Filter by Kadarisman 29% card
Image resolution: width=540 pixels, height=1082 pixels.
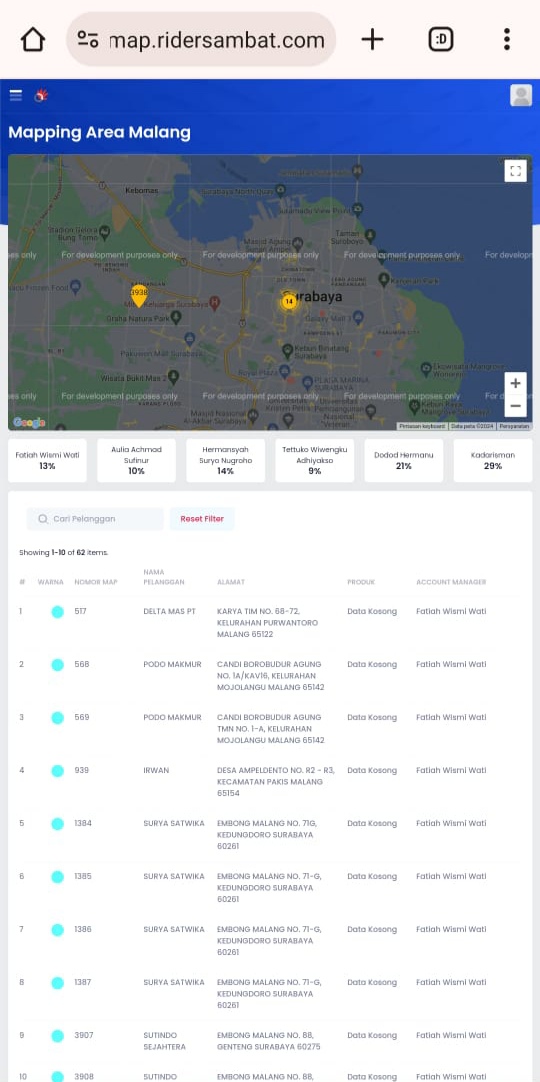click(x=492, y=460)
